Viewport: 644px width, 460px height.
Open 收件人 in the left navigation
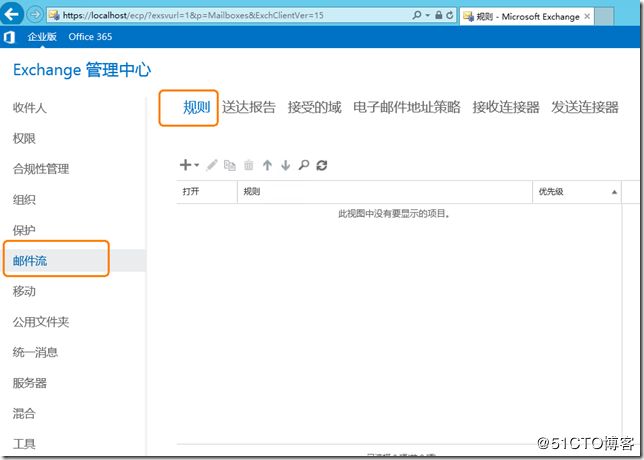point(30,108)
